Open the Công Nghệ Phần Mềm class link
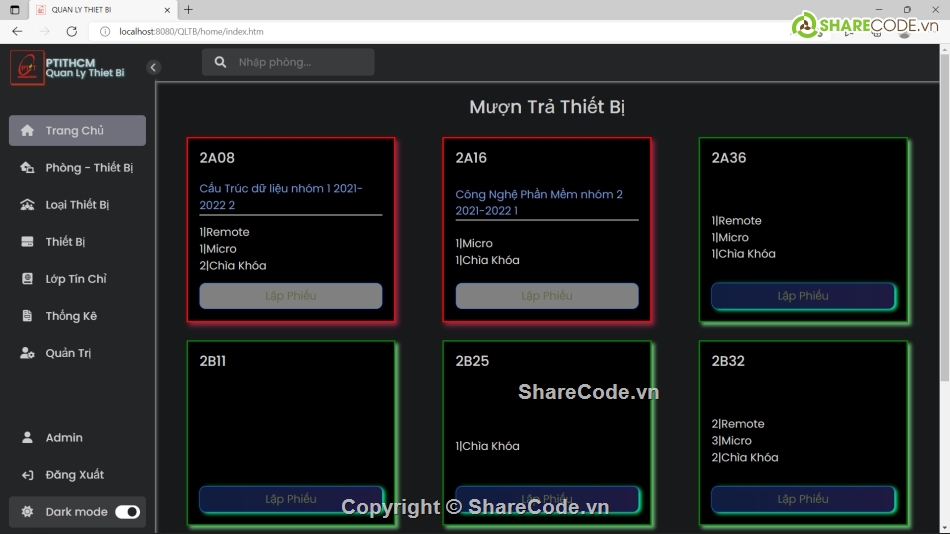Image resolution: width=950 pixels, height=534 pixels. pyautogui.click(x=539, y=202)
